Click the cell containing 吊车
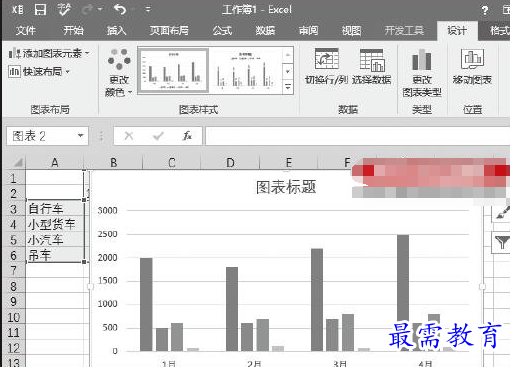Screen dimensions: 510x367 (x=55, y=255)
